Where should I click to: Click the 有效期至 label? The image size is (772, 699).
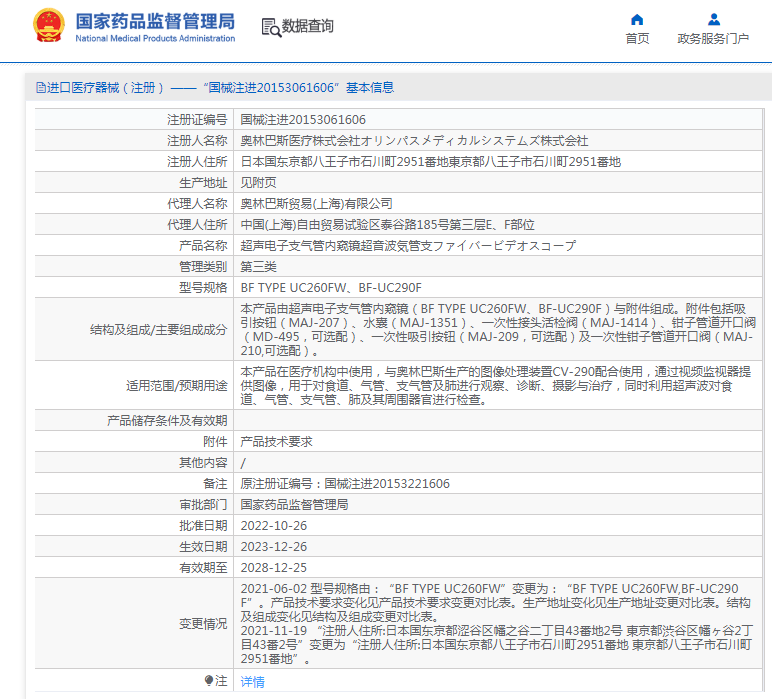click(x=203, y=568)
